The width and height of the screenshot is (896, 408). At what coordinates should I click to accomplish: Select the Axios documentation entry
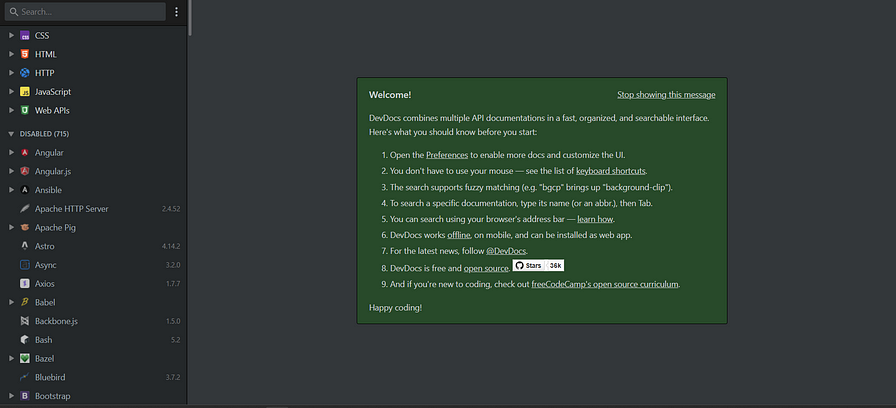pos(93,283)
